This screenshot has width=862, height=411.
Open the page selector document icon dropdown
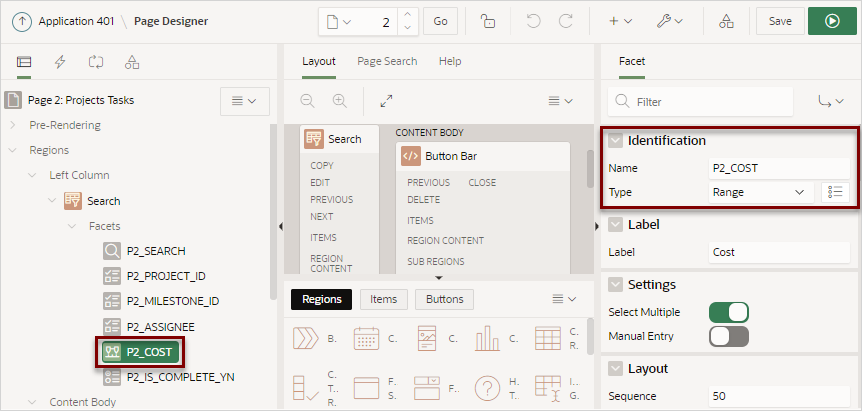pos(338,21)
